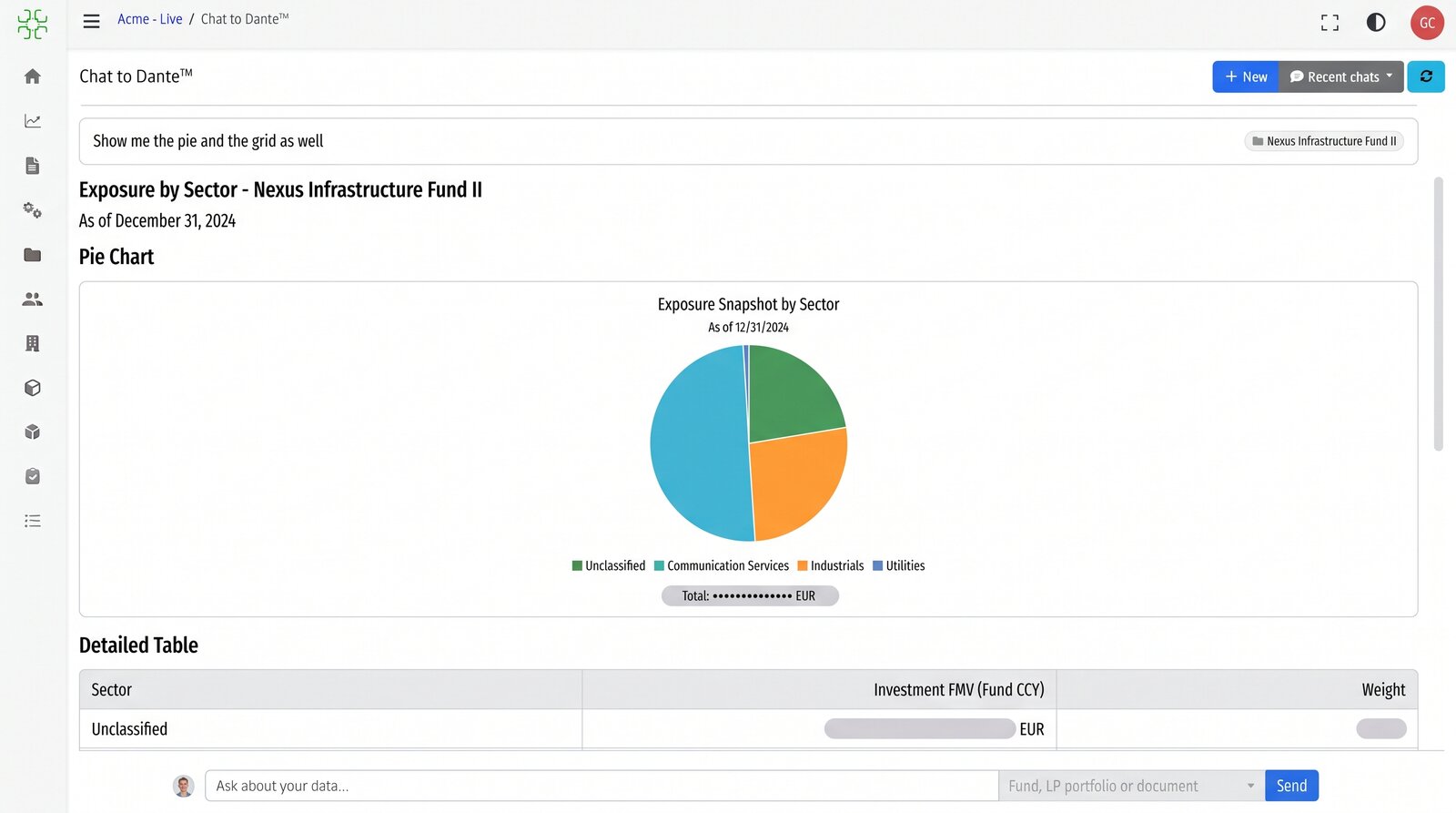Click the vertical scrollbar thumb
This screenshot has width=1456, height=813.
pyautogui.click(x=1438, y=314)
